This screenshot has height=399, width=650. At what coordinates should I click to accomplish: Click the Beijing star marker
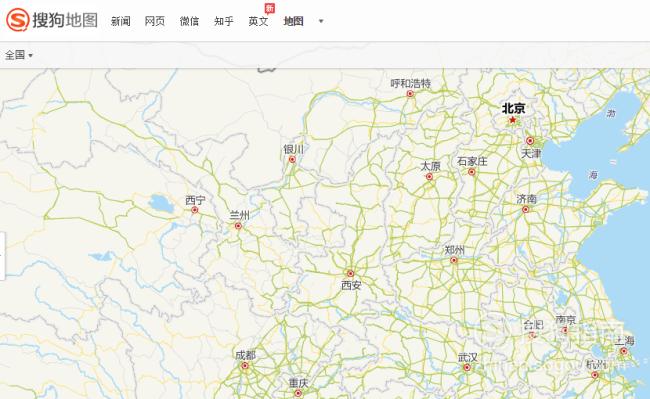pyautogui.click(x=513, y=120)
